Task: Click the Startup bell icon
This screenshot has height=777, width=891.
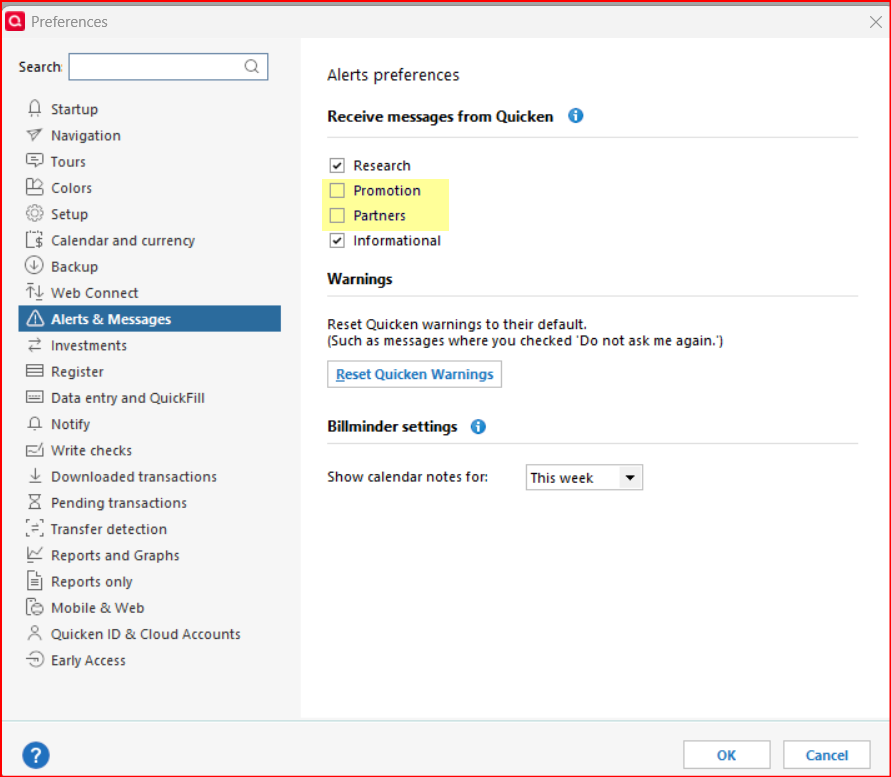Action: tap(35, 109)
